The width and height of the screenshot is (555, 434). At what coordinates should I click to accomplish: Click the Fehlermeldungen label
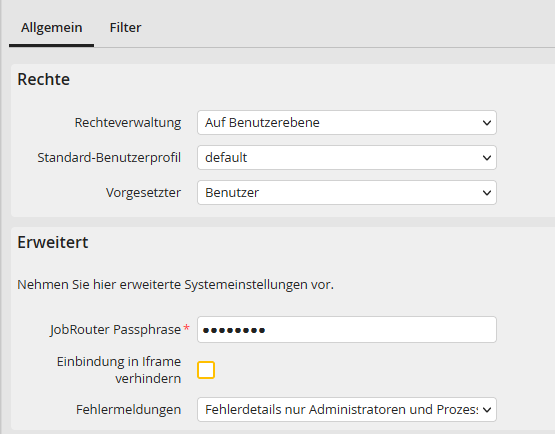click(128, 410)
